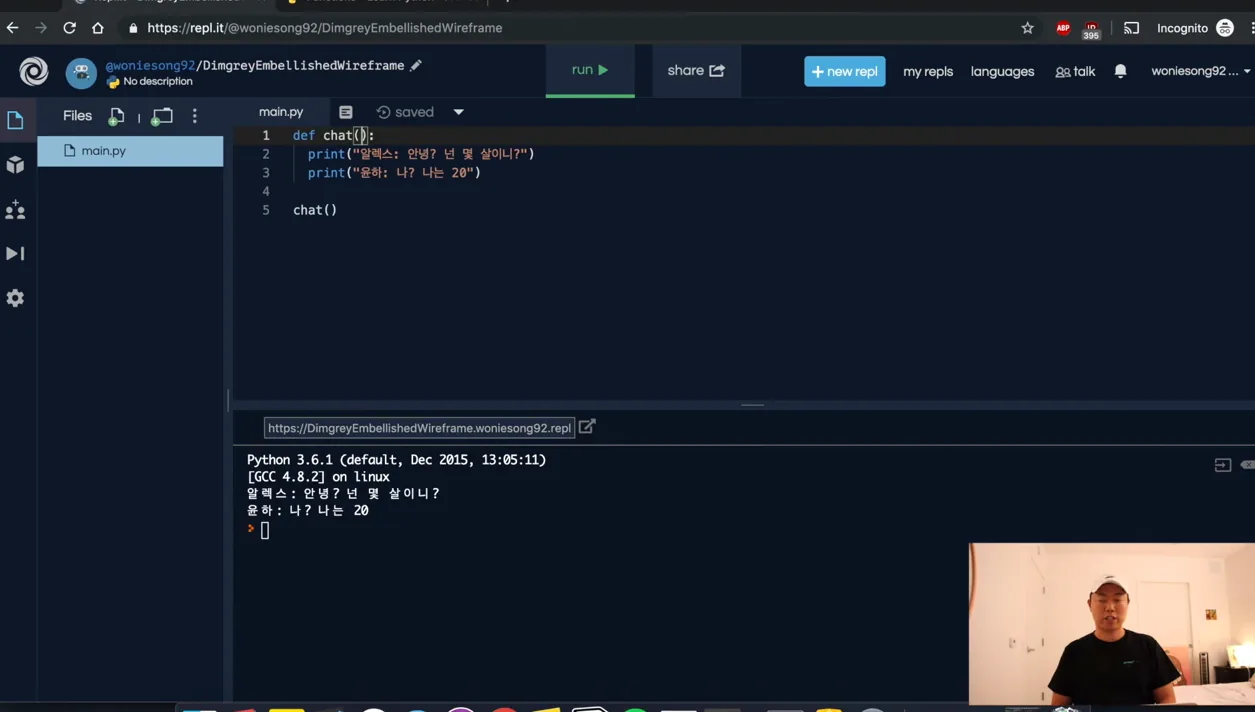The image size is (1255, 712).
Task: Open the red extension icon showing 395
Action: click(1091, 29)
